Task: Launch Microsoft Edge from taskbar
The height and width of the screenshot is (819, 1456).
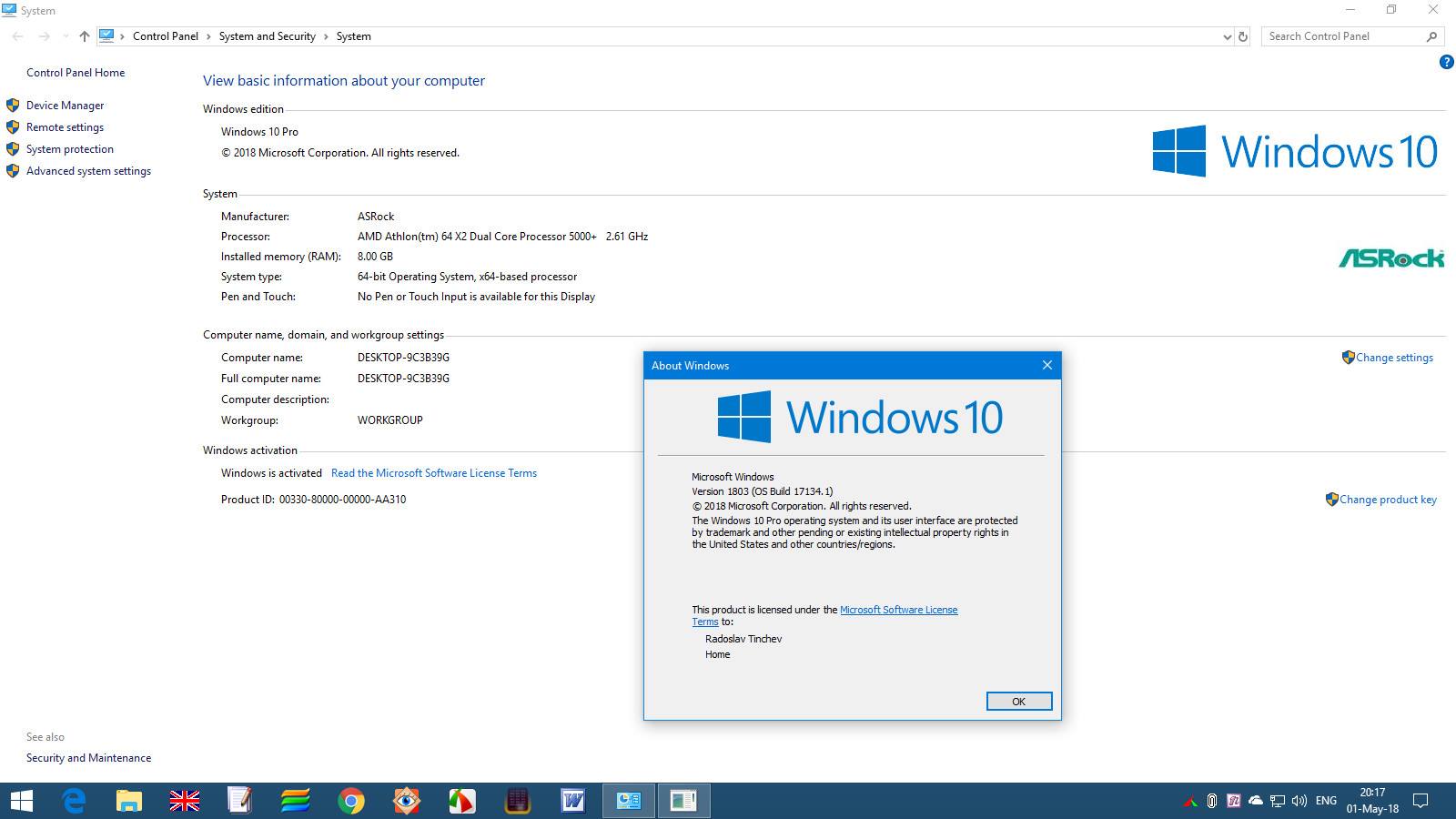Action: [x=73, y=801]
